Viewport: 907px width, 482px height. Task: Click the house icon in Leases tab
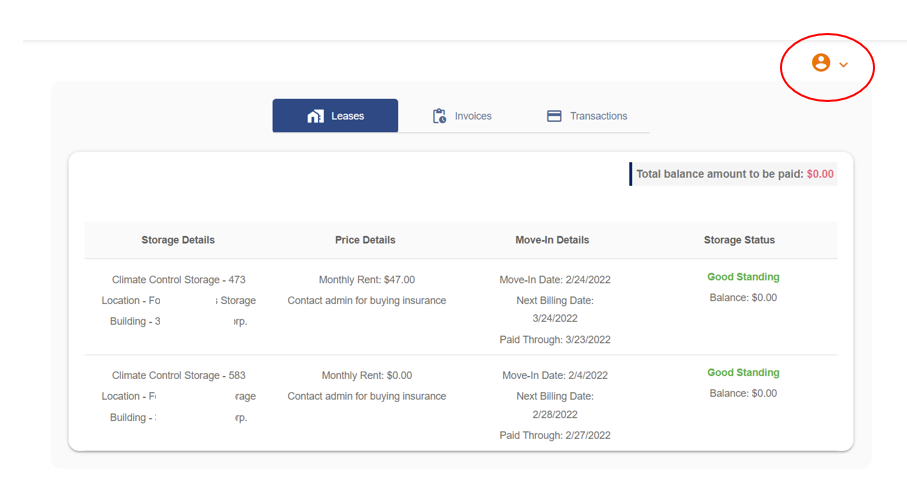tap(315, 116)
